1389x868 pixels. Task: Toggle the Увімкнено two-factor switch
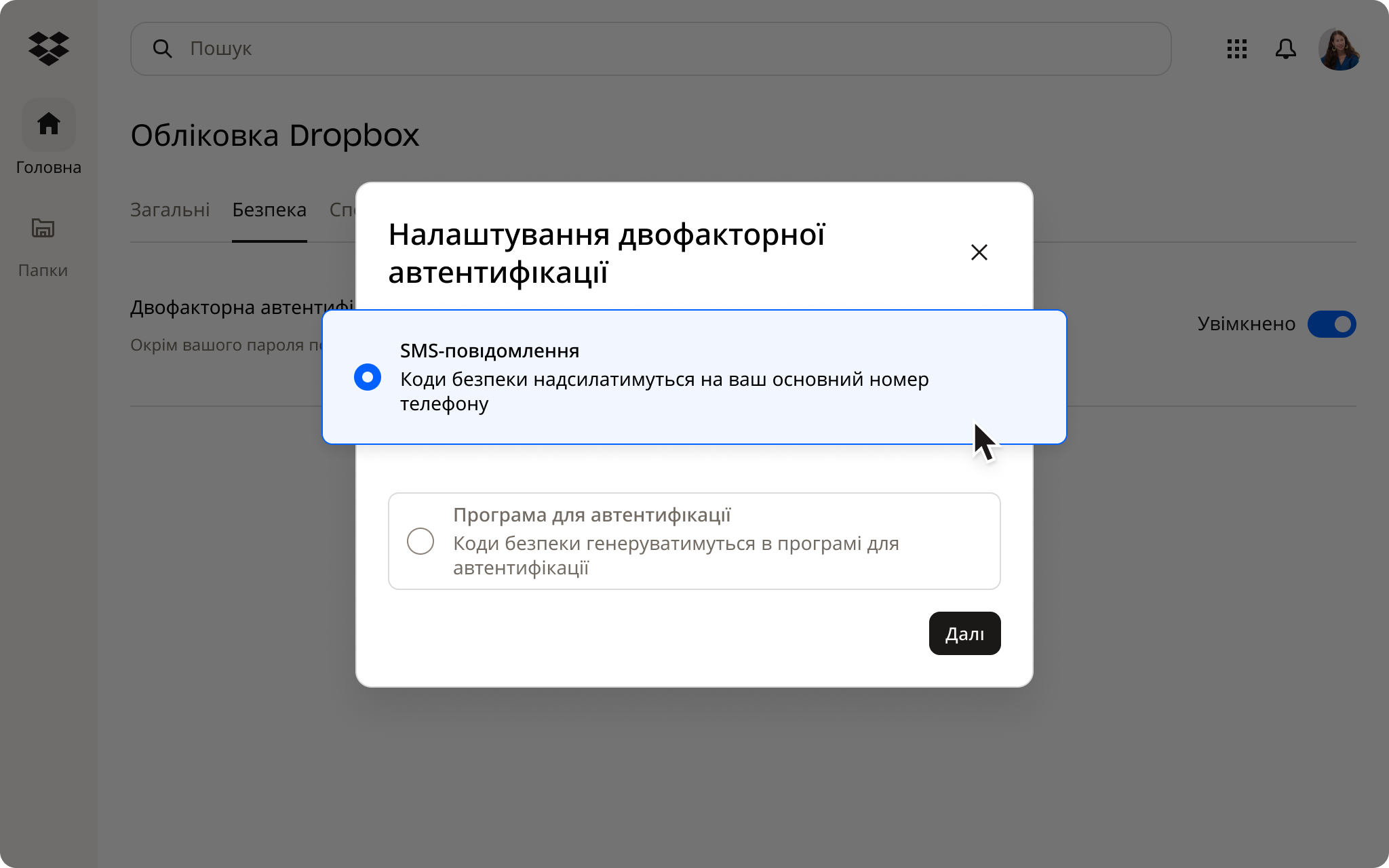(1331, 324)
